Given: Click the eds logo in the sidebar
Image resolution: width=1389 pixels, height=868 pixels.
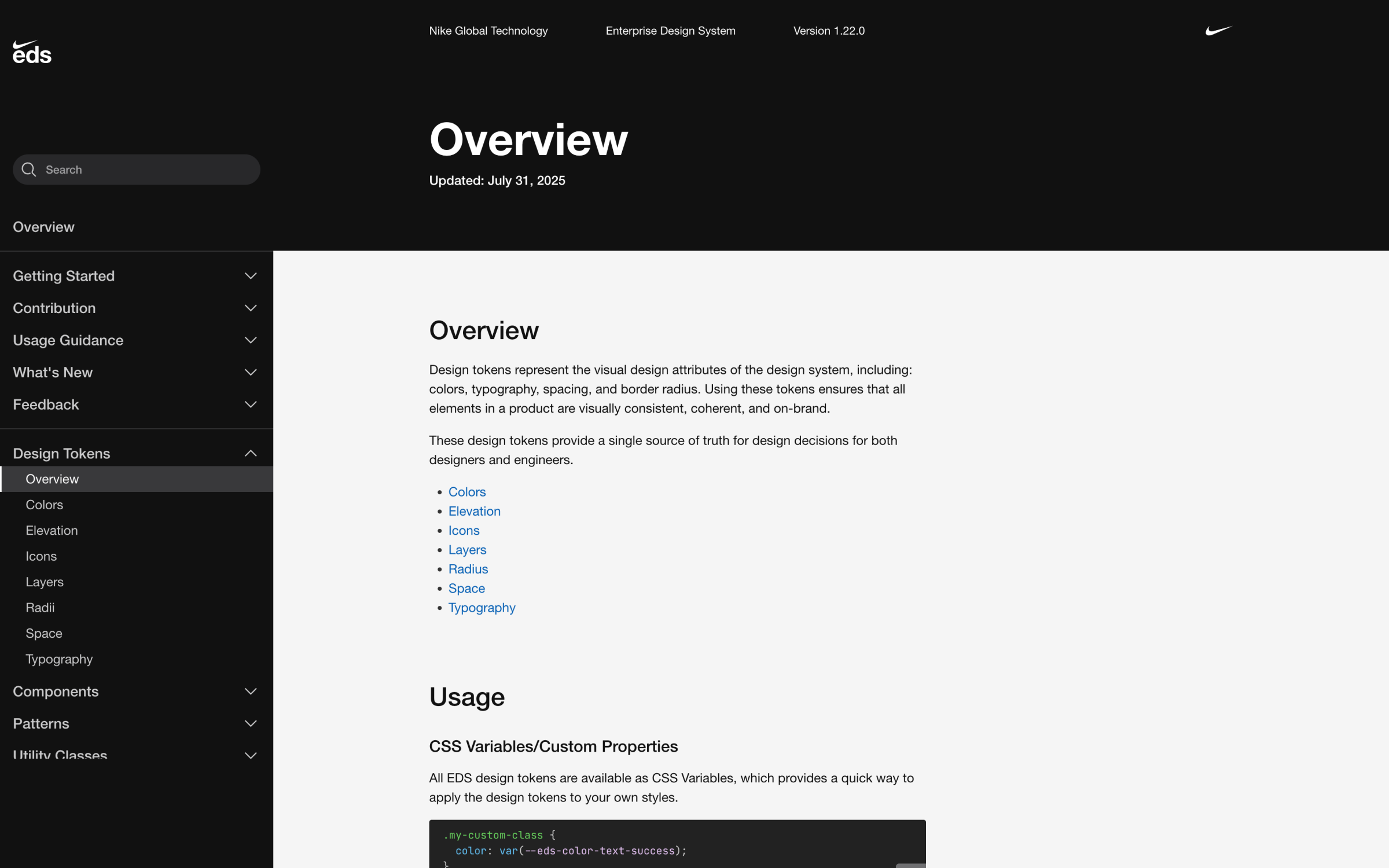Looking at the screenshot, I should [x=32, y=52].
